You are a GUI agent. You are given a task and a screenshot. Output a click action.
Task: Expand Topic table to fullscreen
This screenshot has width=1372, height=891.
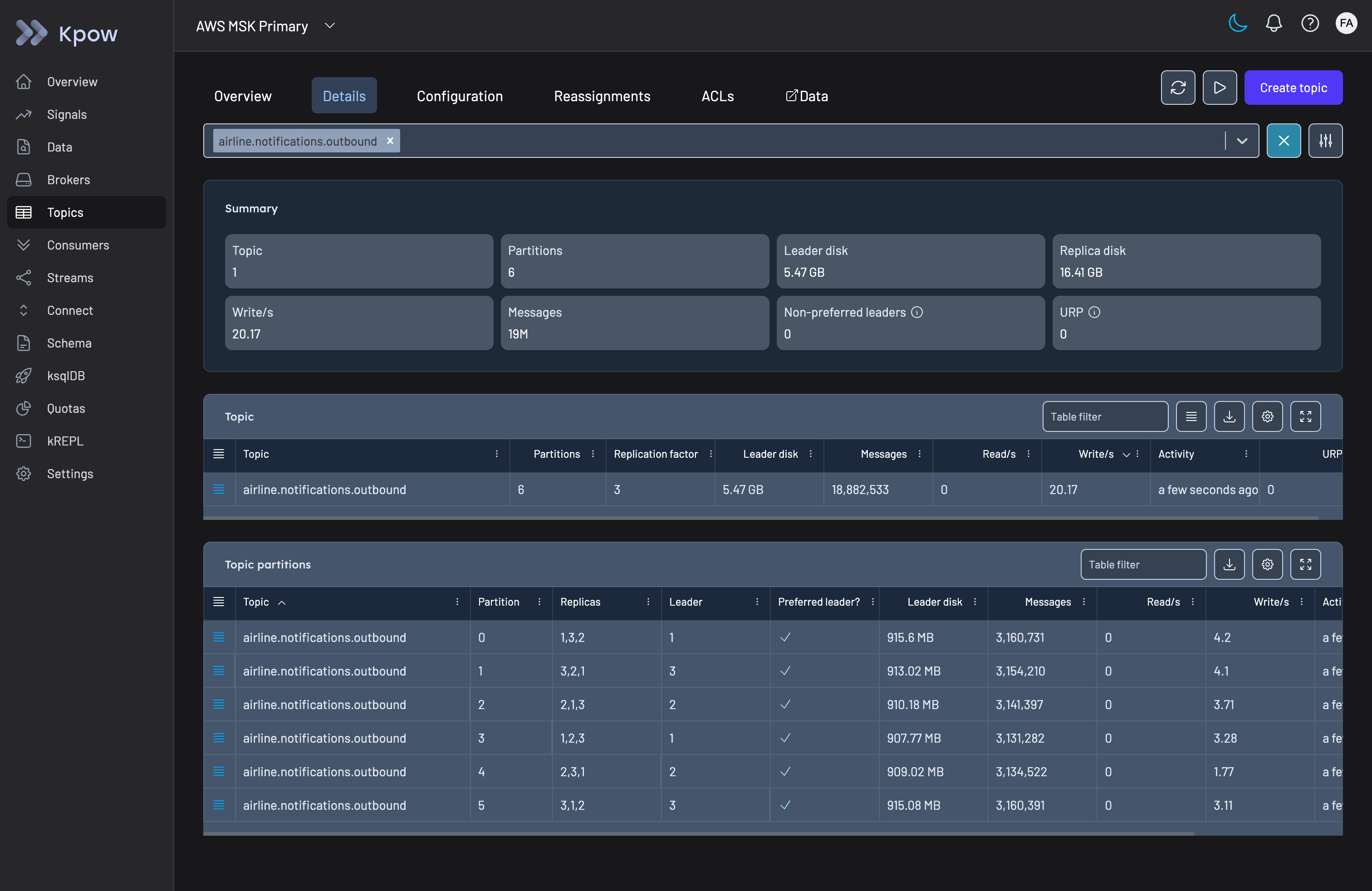click(1305, 416)
